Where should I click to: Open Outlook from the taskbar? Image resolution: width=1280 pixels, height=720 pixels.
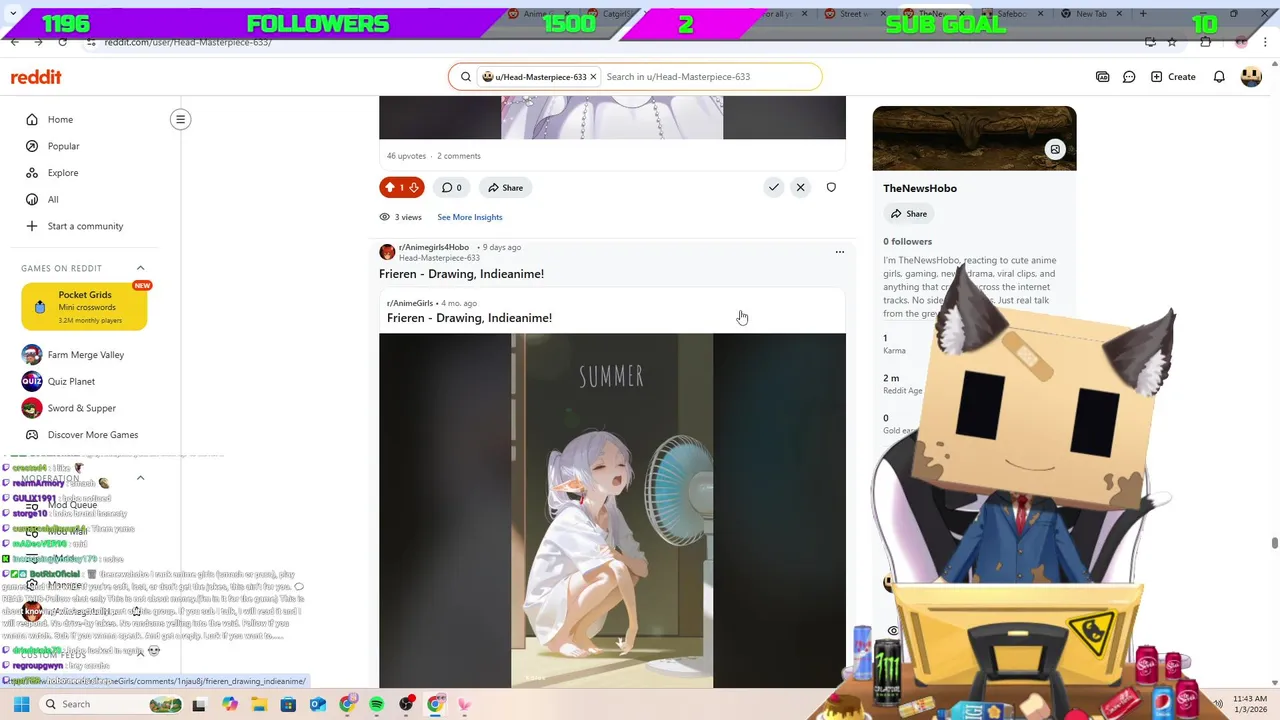point(318,704)
